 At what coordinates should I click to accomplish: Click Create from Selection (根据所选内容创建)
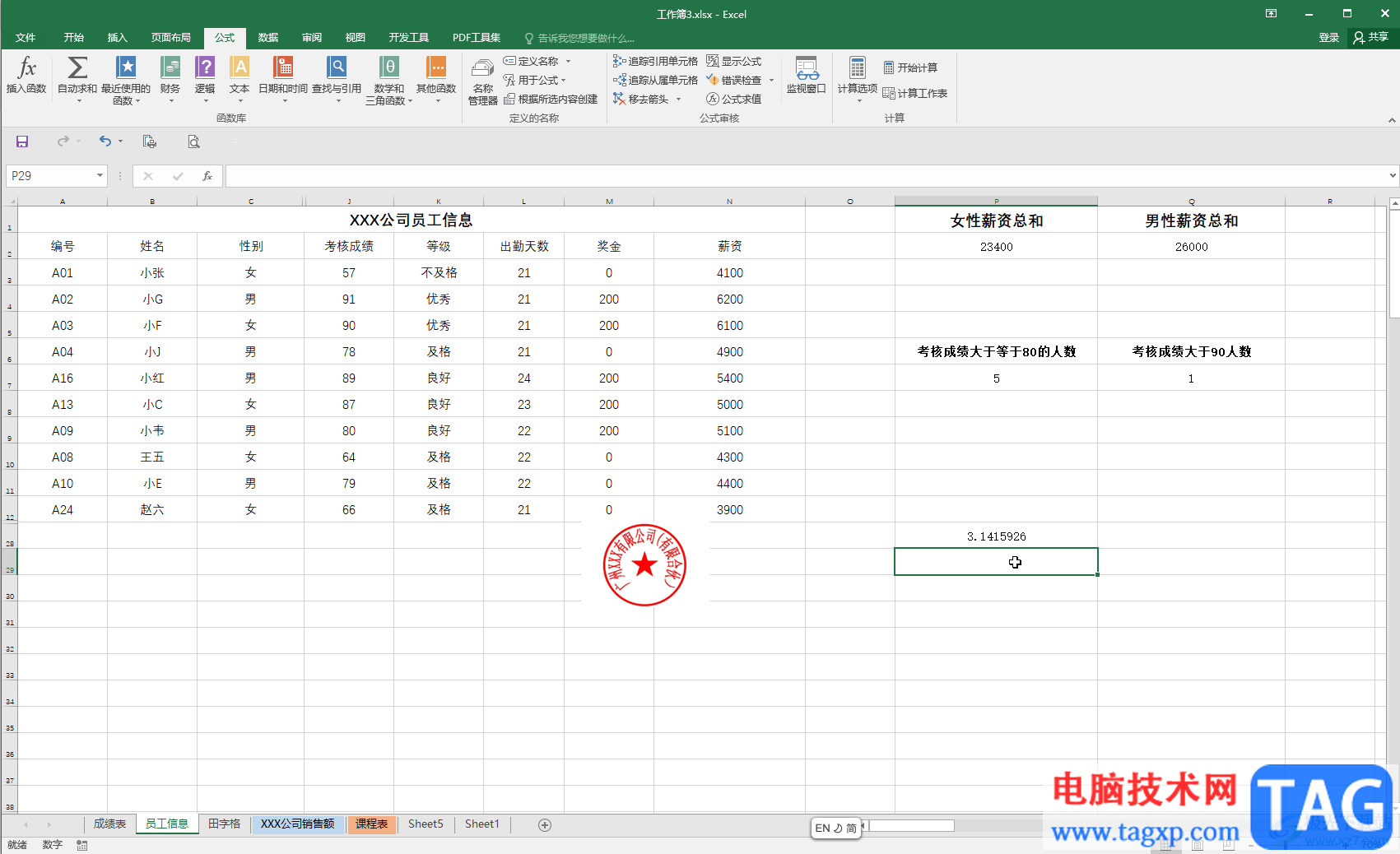(x=551, y=99)
